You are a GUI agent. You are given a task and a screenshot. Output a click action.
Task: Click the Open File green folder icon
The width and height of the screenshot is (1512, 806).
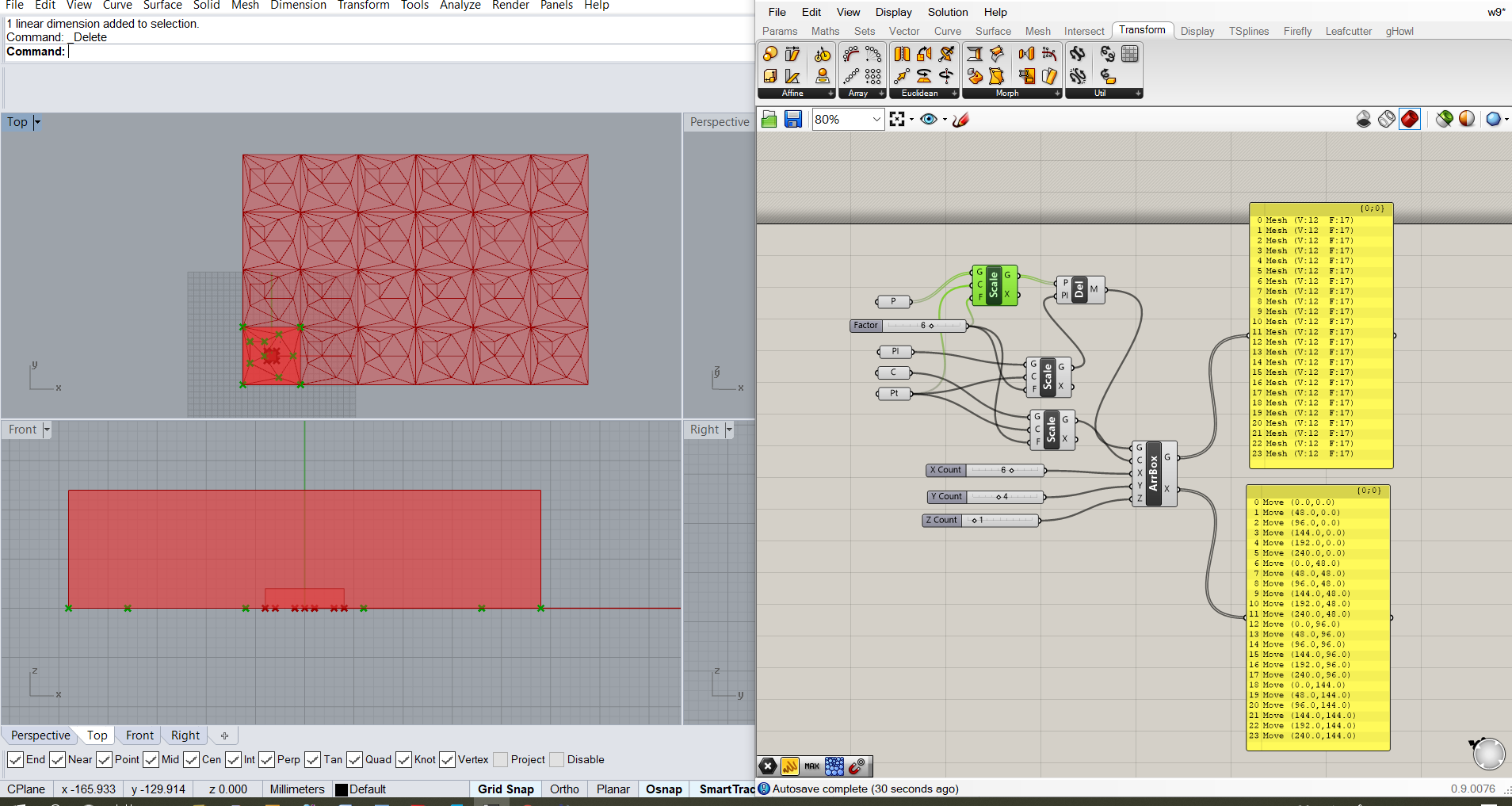769,119
